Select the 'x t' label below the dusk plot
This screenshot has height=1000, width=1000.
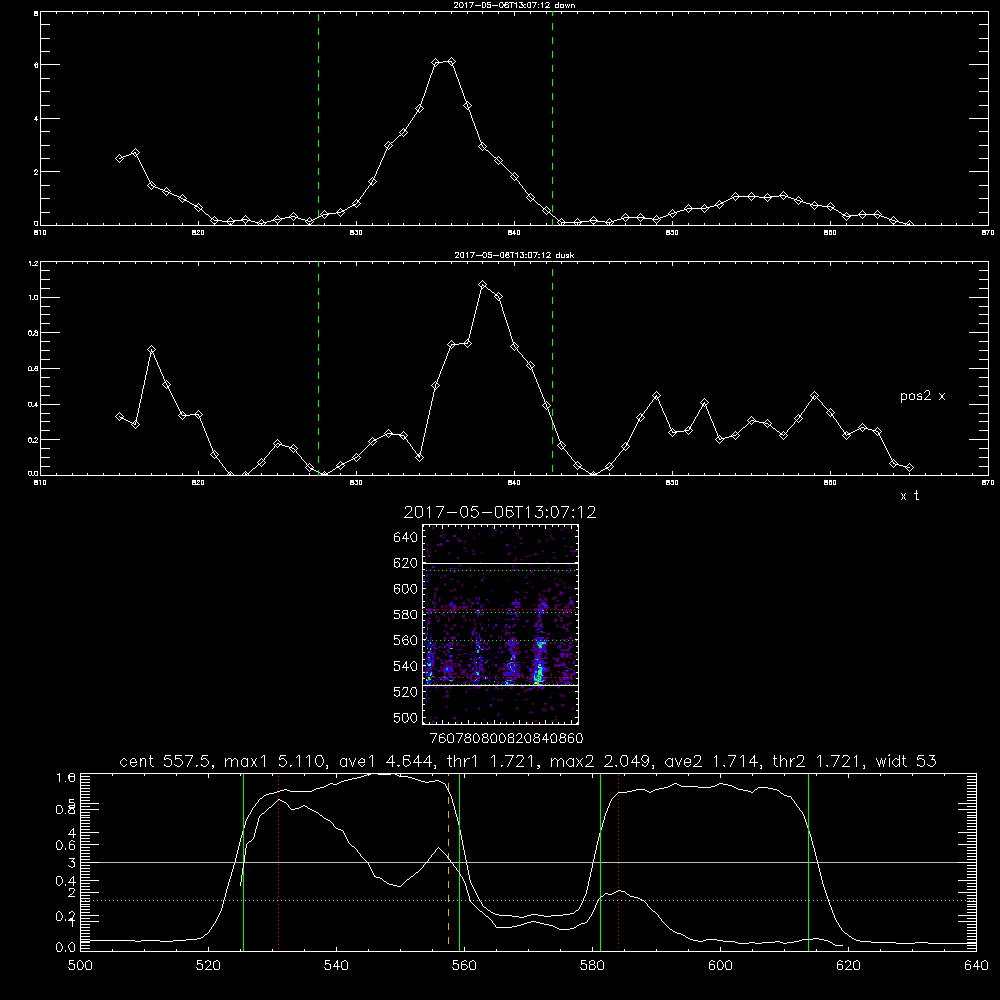pyautogui.click(x=909, y=496)
